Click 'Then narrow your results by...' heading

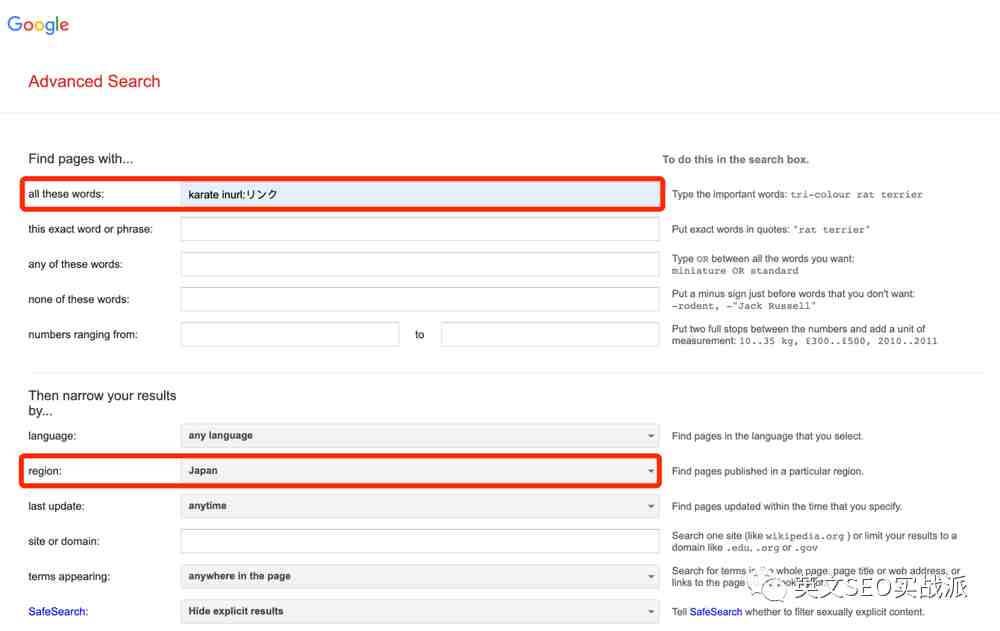coord(102,403)
